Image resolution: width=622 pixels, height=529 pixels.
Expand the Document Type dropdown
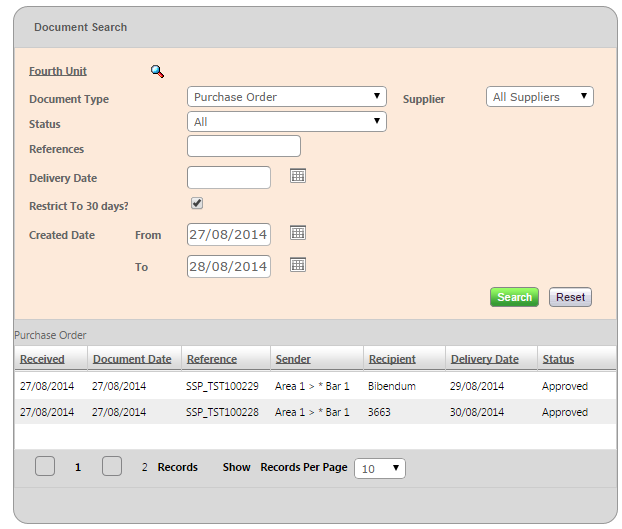click(286, 97)
